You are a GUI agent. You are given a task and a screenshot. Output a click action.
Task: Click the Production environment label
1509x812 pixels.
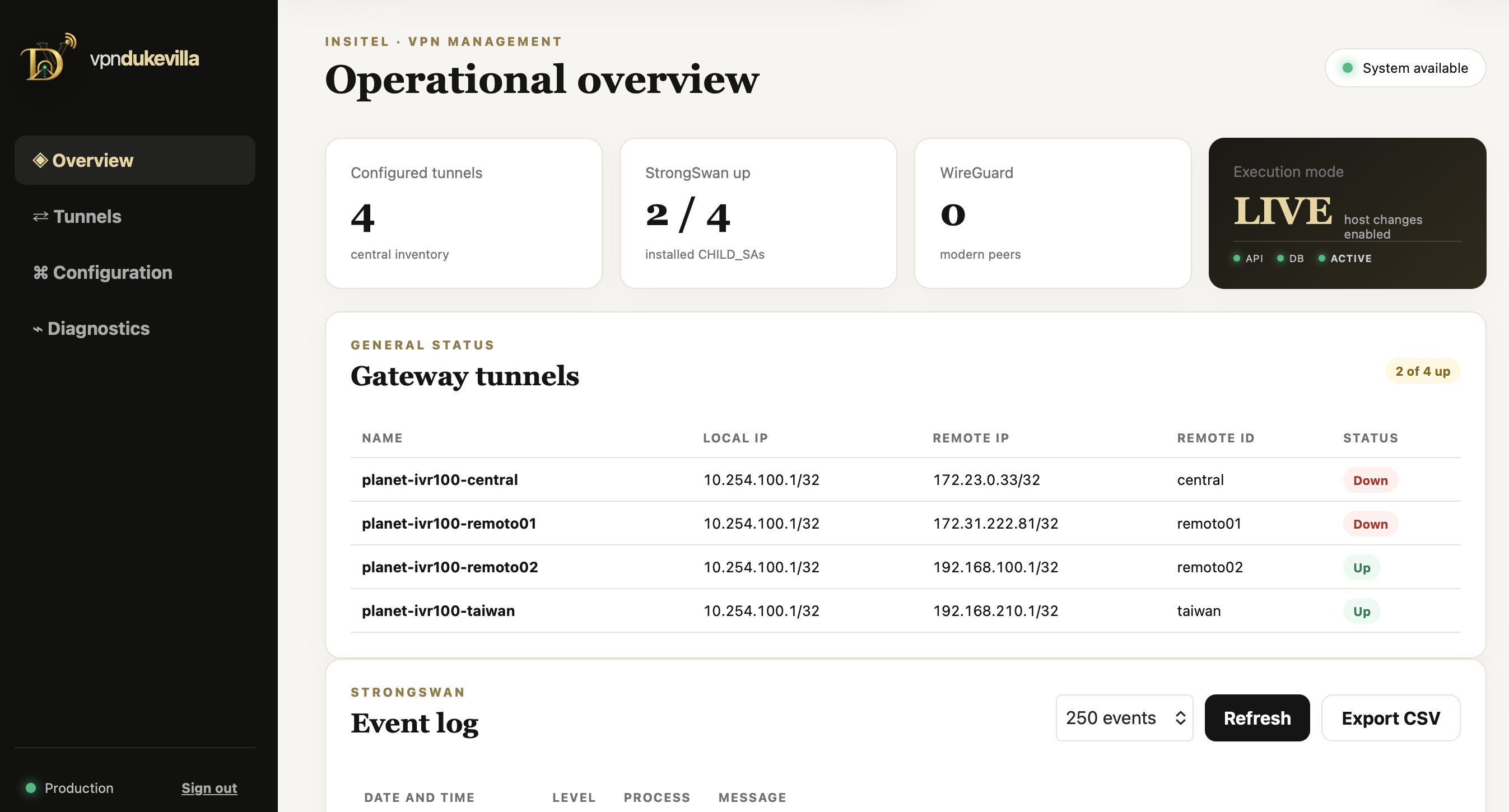(79, 788)
